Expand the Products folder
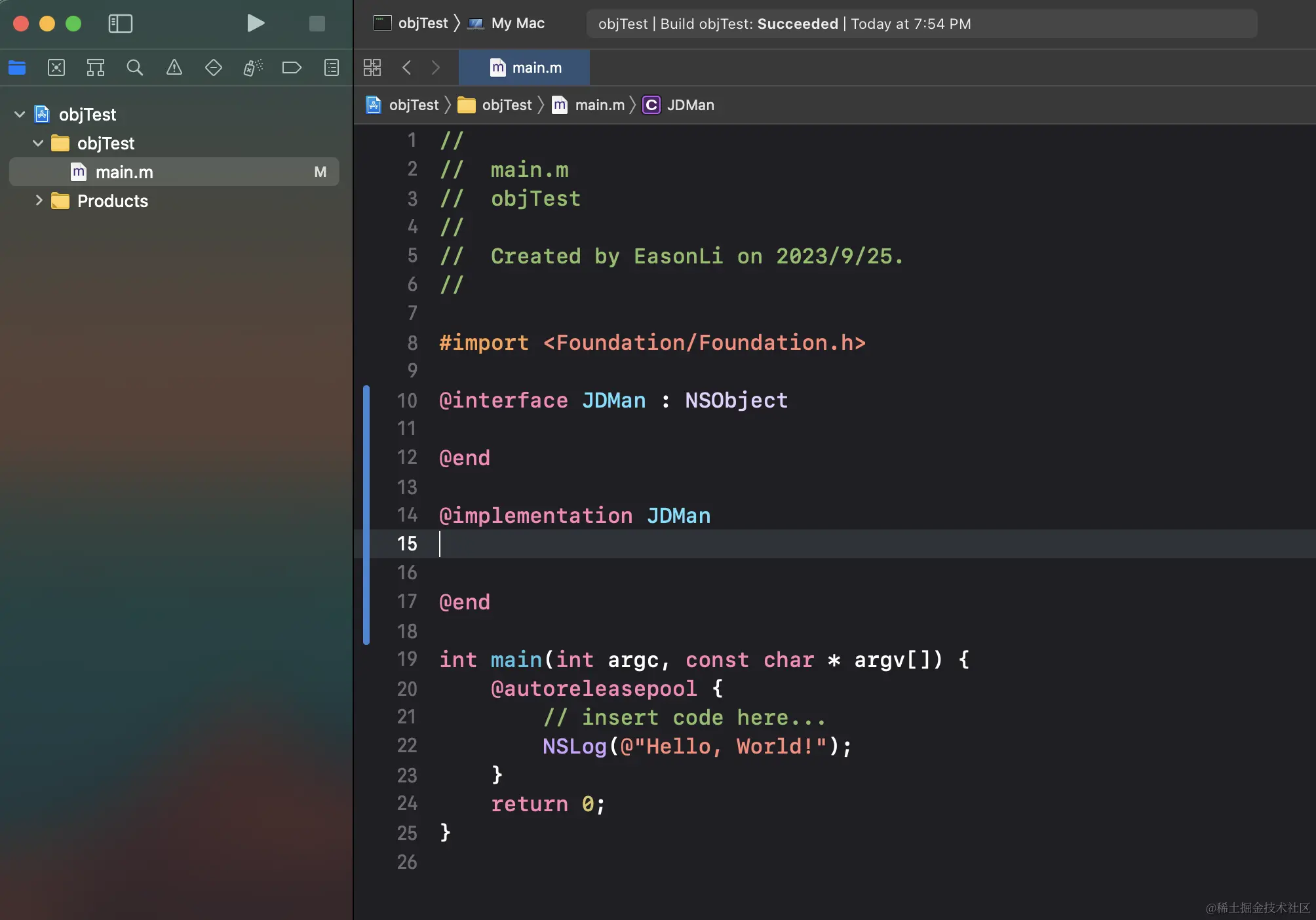 [38, 201]
